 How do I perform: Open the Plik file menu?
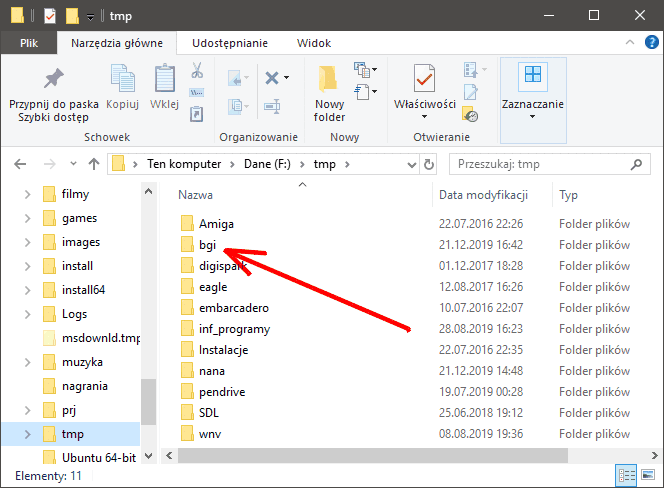(x=28, y=43)
